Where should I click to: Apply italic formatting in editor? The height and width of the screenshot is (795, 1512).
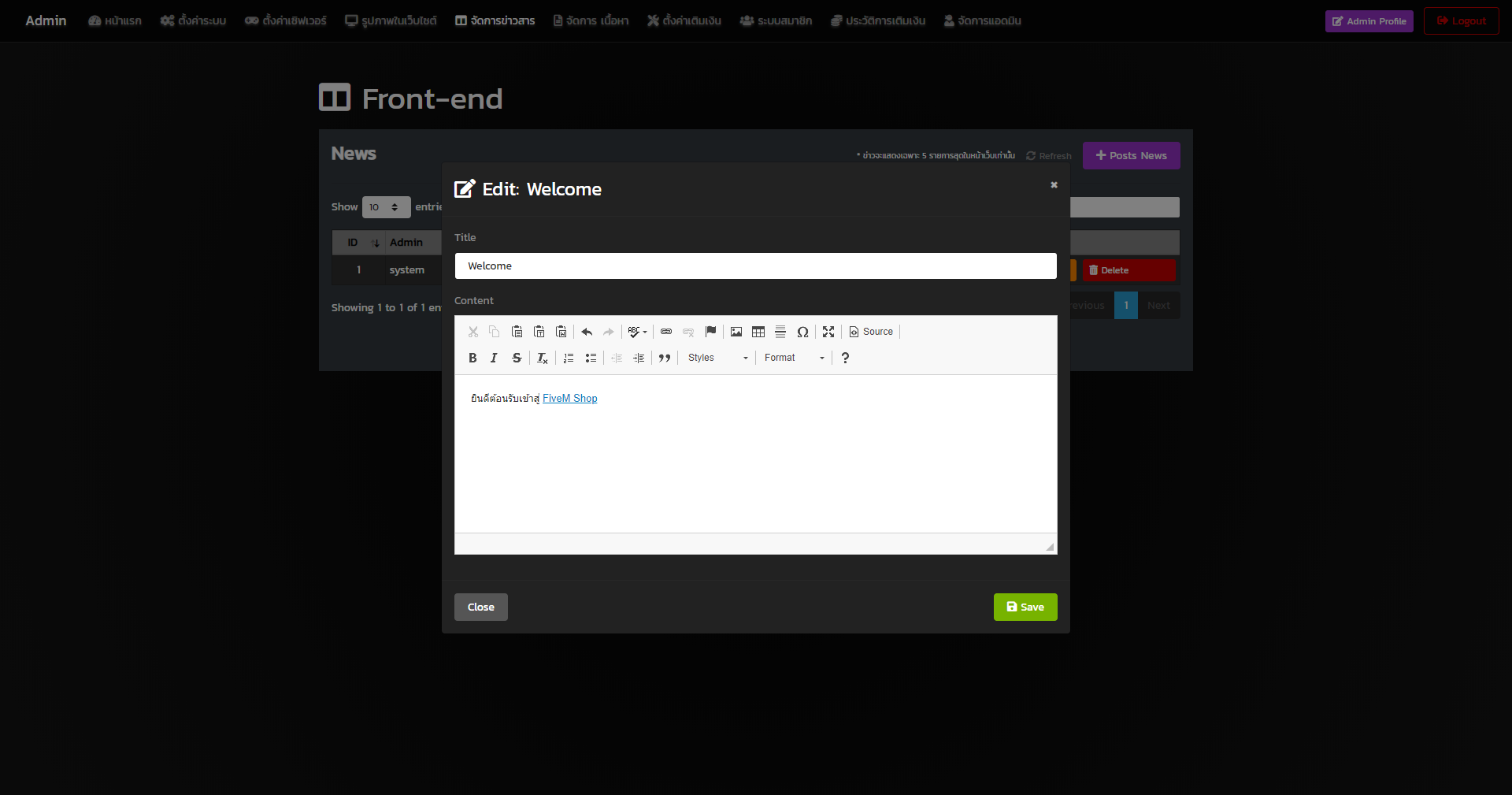tap(494, 358)
